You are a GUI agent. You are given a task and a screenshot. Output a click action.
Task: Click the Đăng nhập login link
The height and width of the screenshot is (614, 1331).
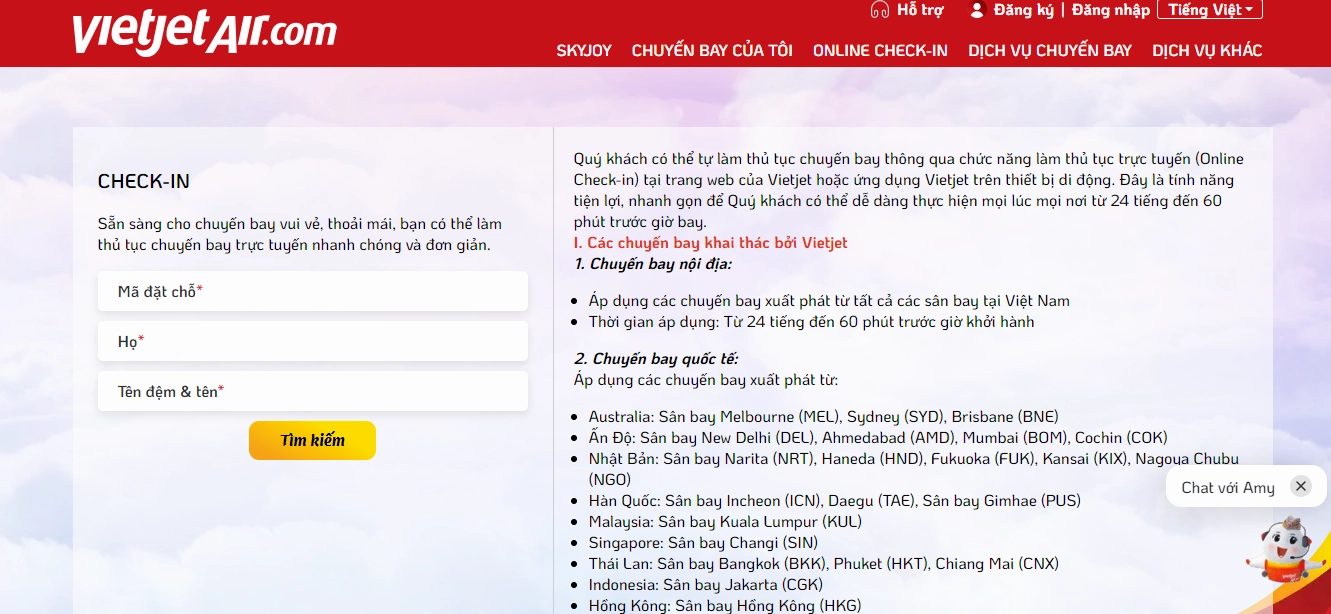1111,10
